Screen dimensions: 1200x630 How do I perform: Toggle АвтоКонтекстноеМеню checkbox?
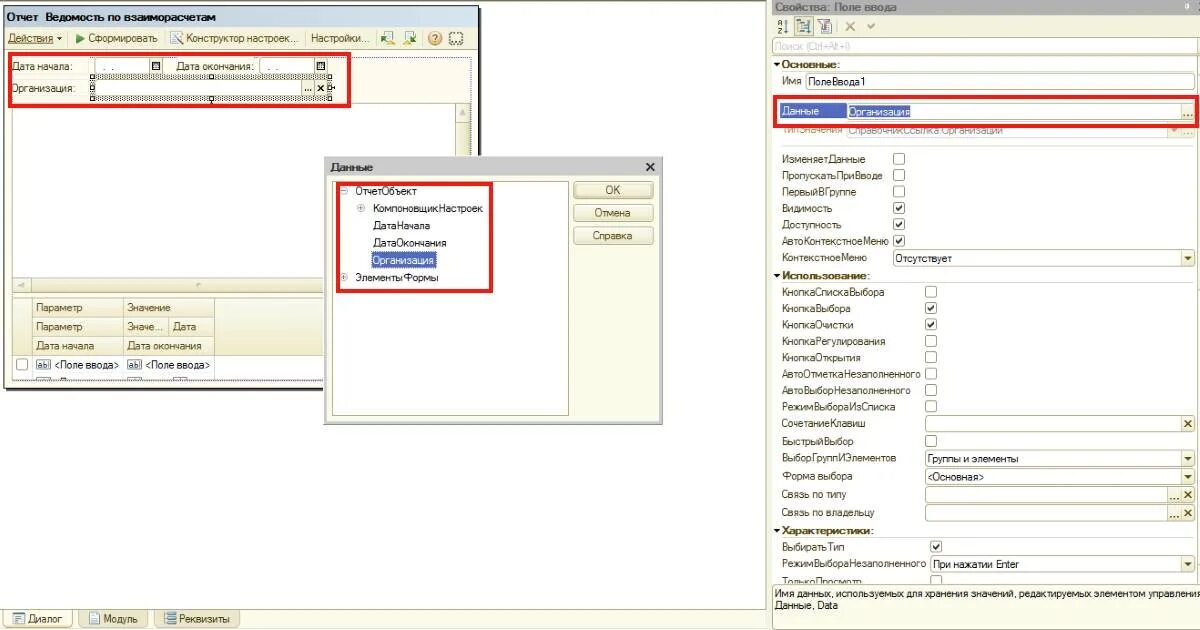[899, 241]
